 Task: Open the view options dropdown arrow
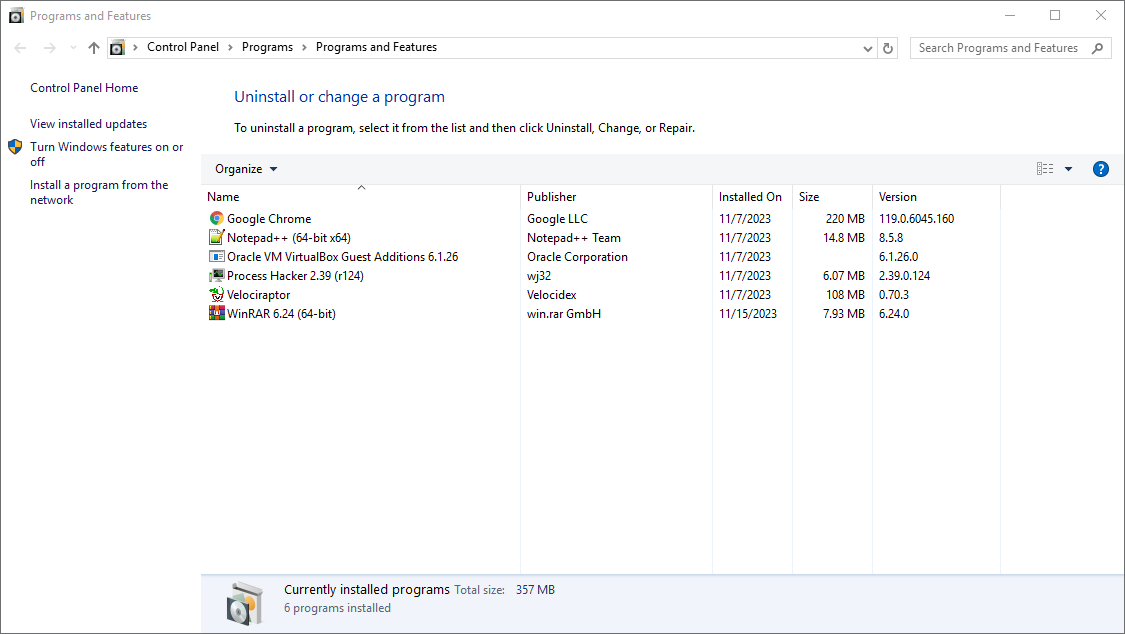(1068, 169)
